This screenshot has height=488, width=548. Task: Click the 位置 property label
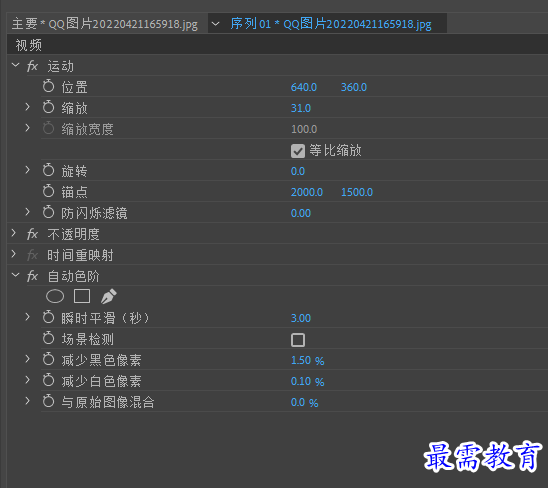coord(74,87)
